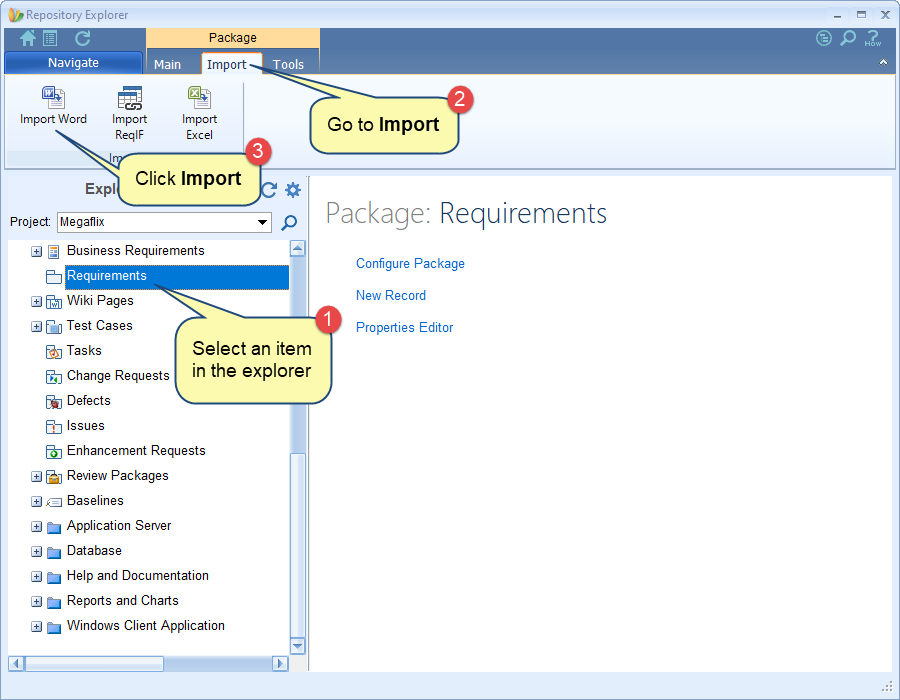Expand the Help and Documentation node
Screen dimensions: 900x700
(36, 576)
